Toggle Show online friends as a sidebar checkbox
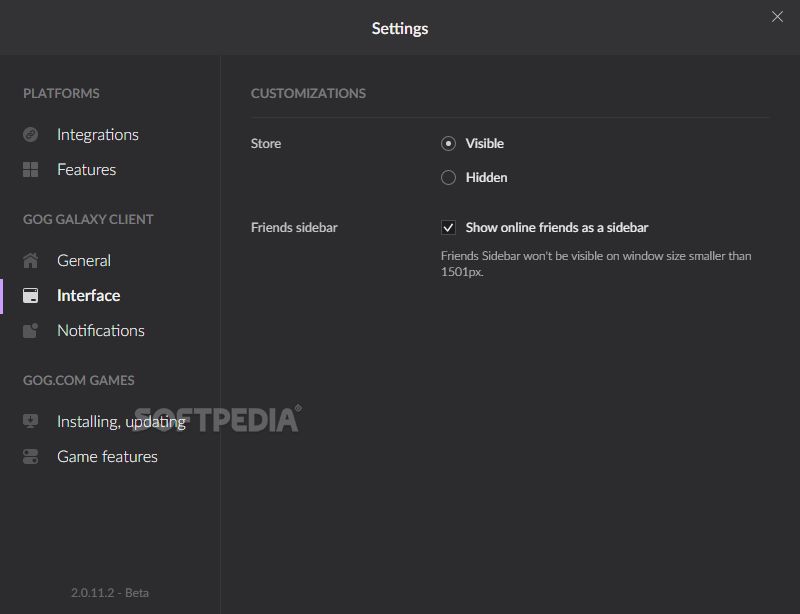Image resolution: width=800 pixels, height=614 pixels. 448,227
